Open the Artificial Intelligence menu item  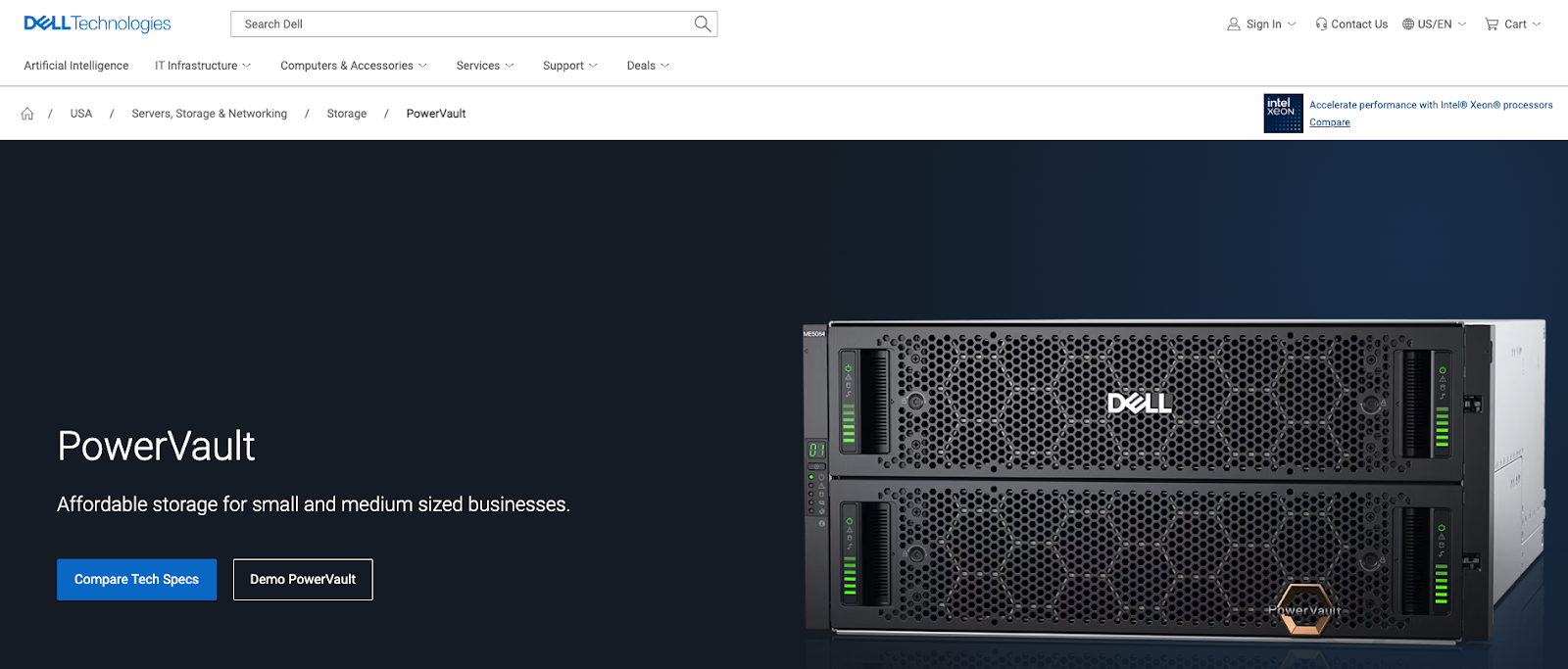(x=76, y=66)
